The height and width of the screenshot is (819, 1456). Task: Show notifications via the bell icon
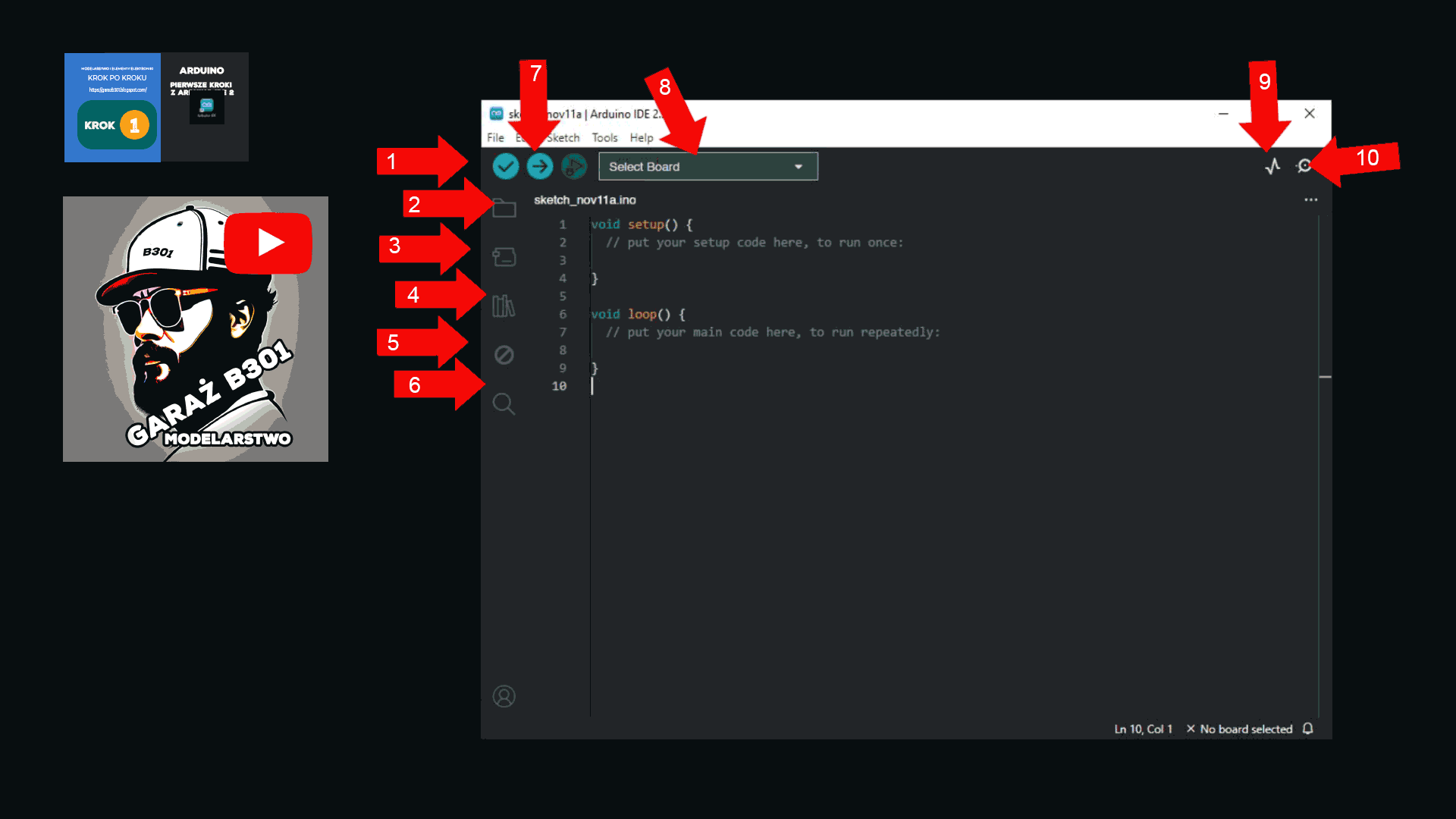1308,729
